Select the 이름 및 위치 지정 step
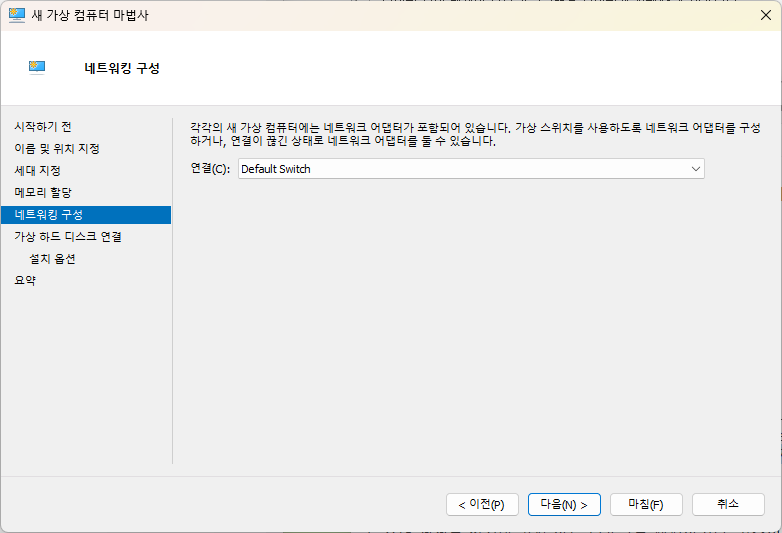This screenshot has height=533, width=782. [x=57, y=149]
